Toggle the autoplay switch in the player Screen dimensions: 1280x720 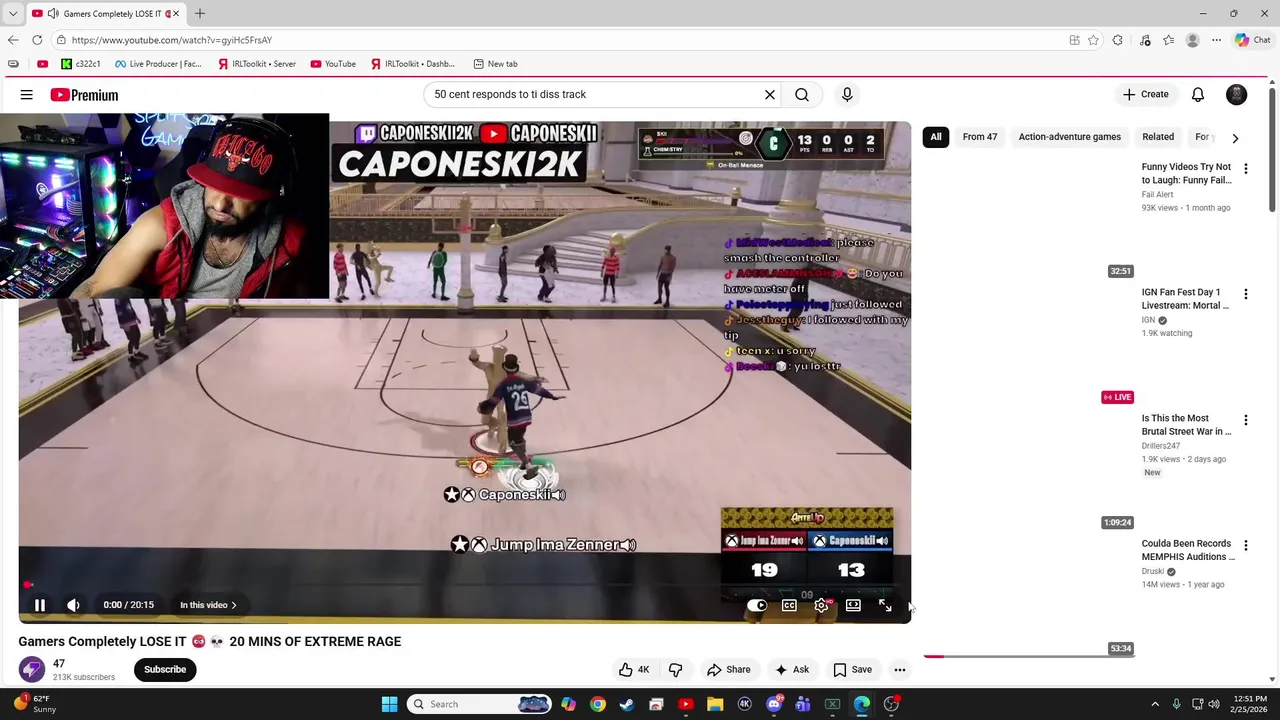click(x=757, y=605)
